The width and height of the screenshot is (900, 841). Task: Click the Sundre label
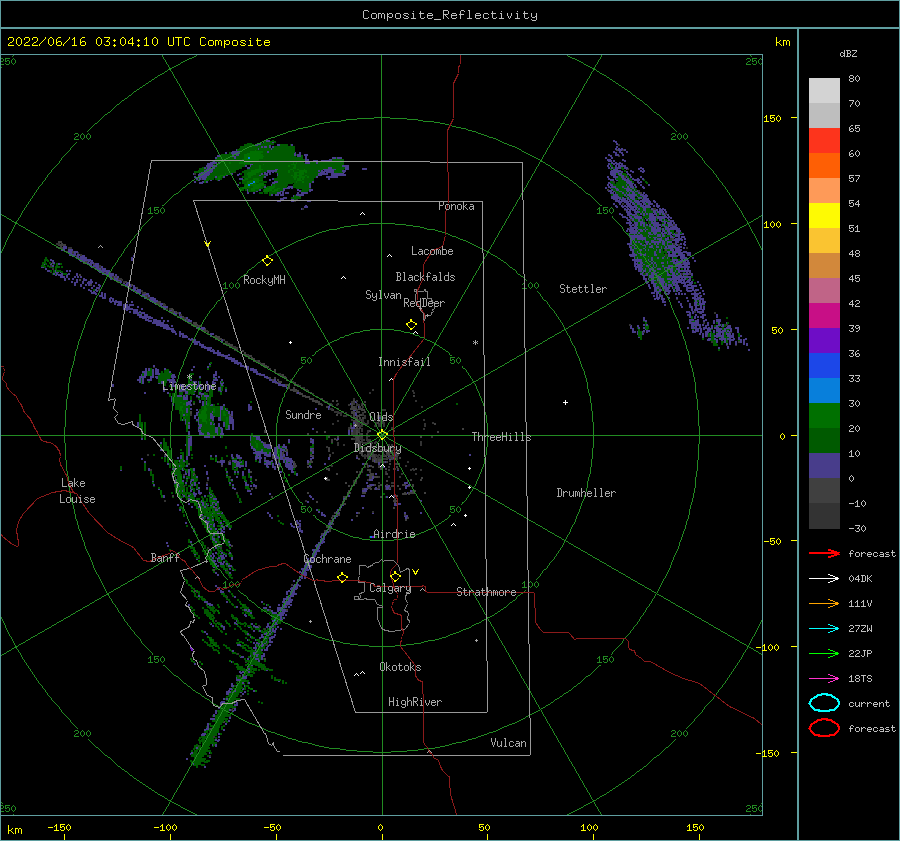(x=303, y=415)
